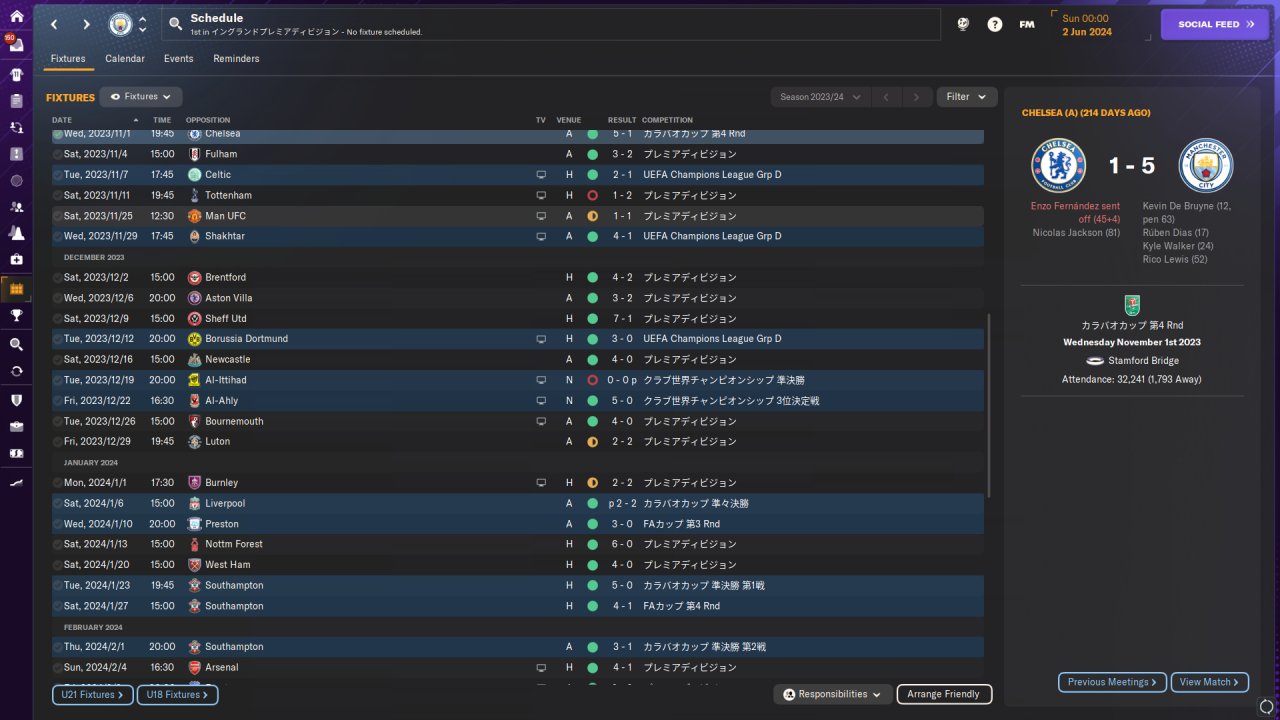1280x720 pixels.
Task: Click the Manchester City crest in match summary
Action: [1206, 165]
